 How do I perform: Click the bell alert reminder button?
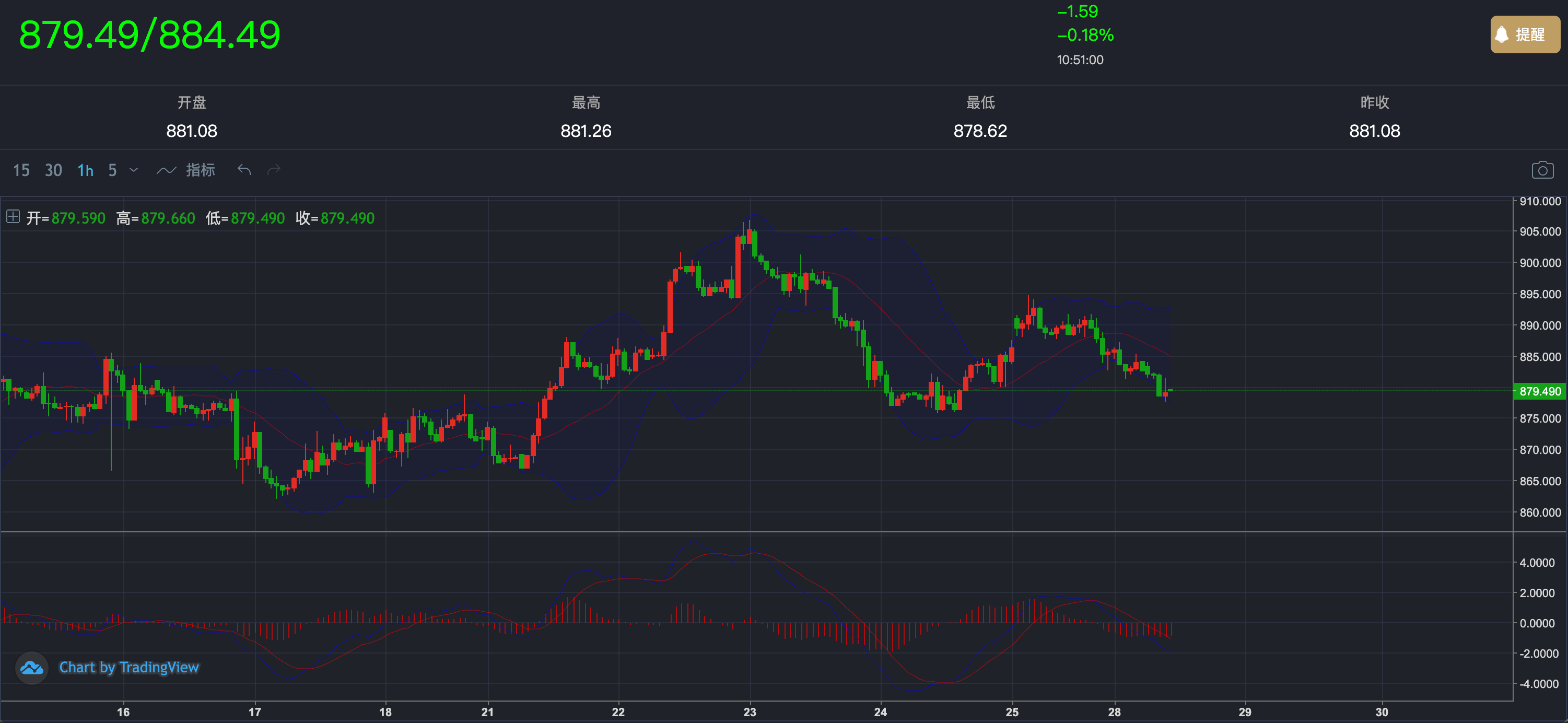point(1525,34)
